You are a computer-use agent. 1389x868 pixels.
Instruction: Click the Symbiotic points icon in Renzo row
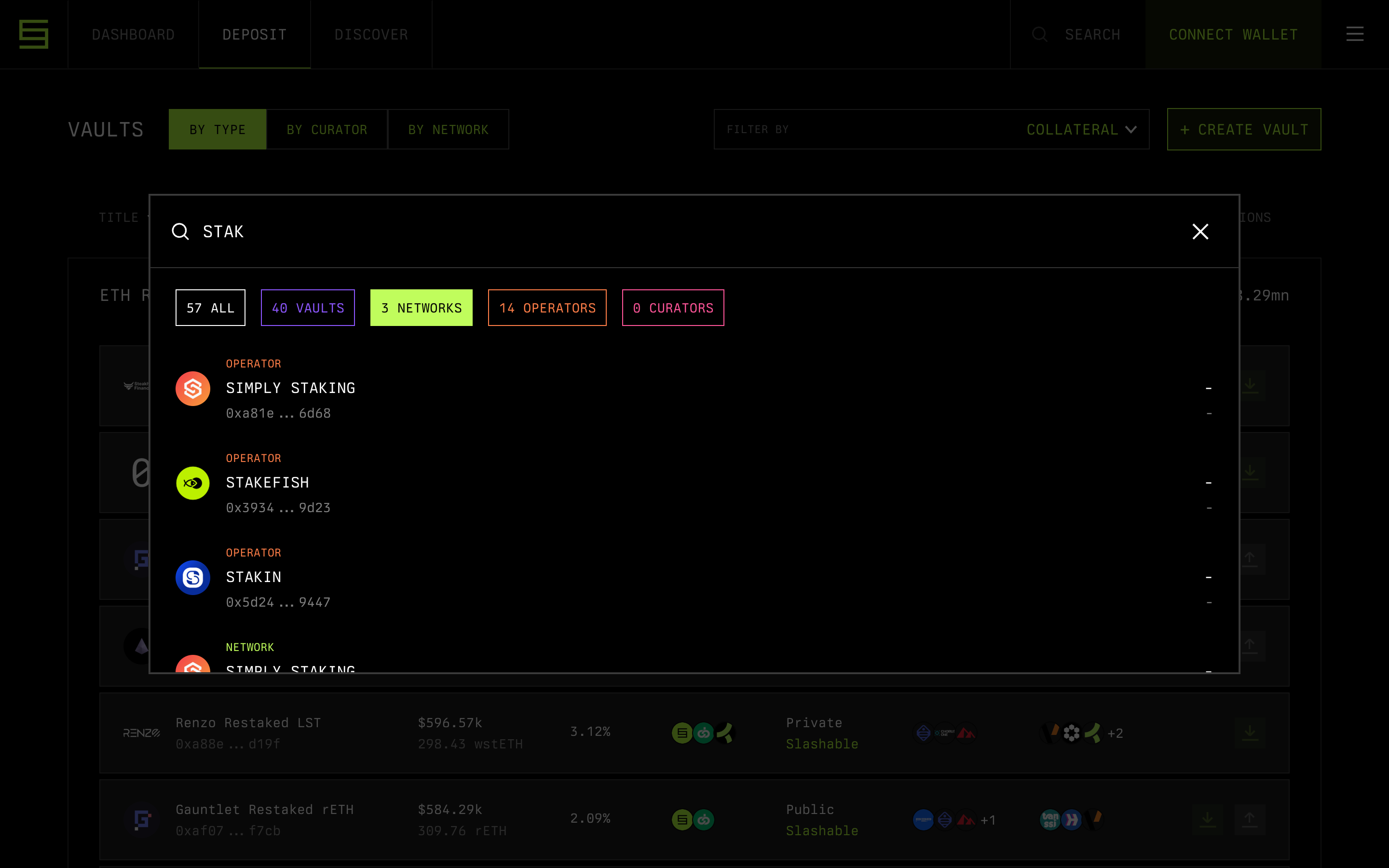pyautogui.click(x=682, y=733)
